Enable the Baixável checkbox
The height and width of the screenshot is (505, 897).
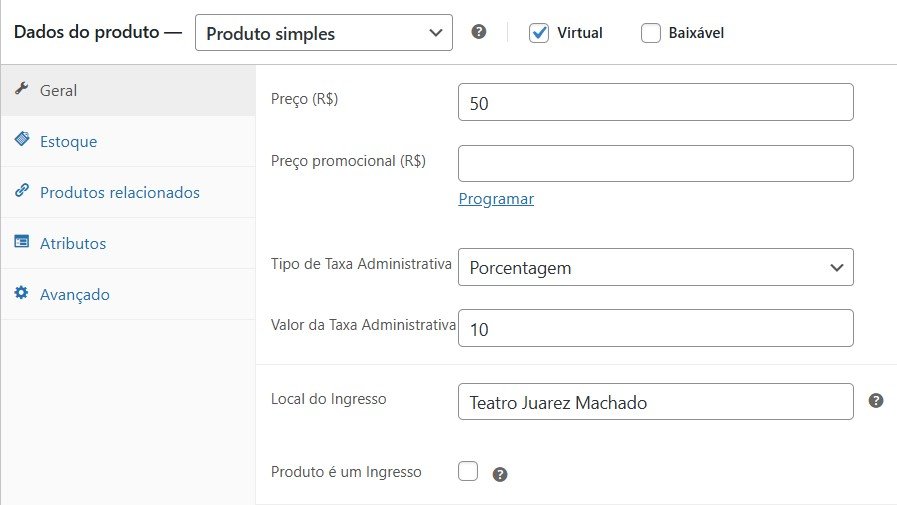[x=651, y=33]
